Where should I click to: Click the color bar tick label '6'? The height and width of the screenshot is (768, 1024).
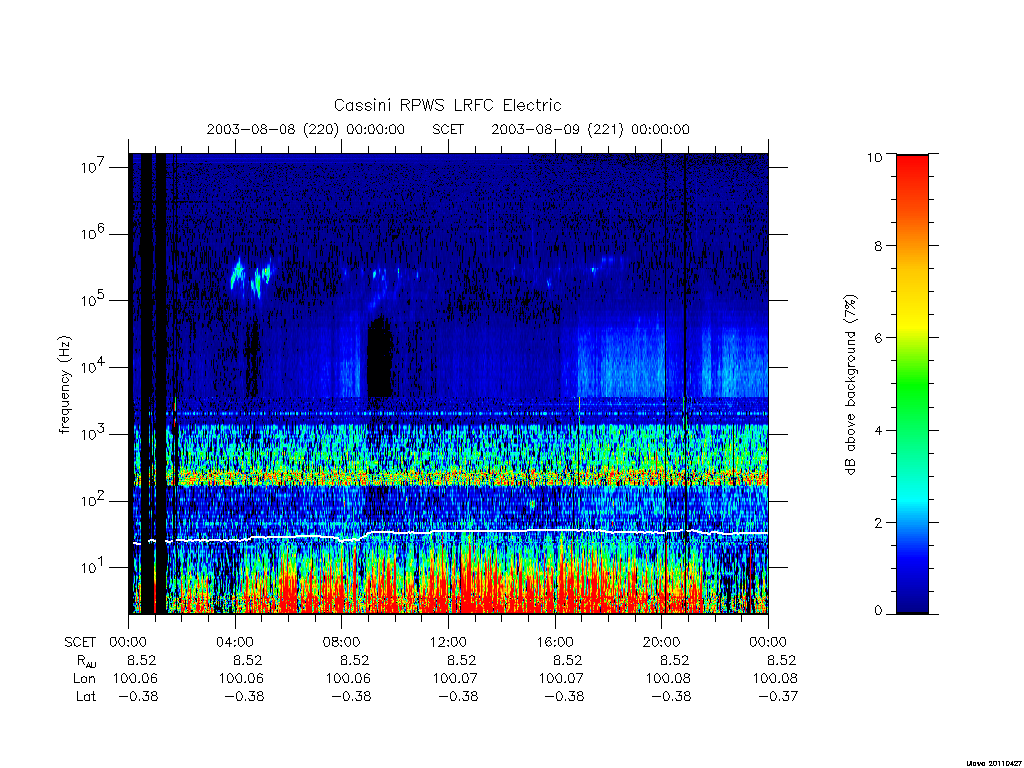(x=878, y=338)
